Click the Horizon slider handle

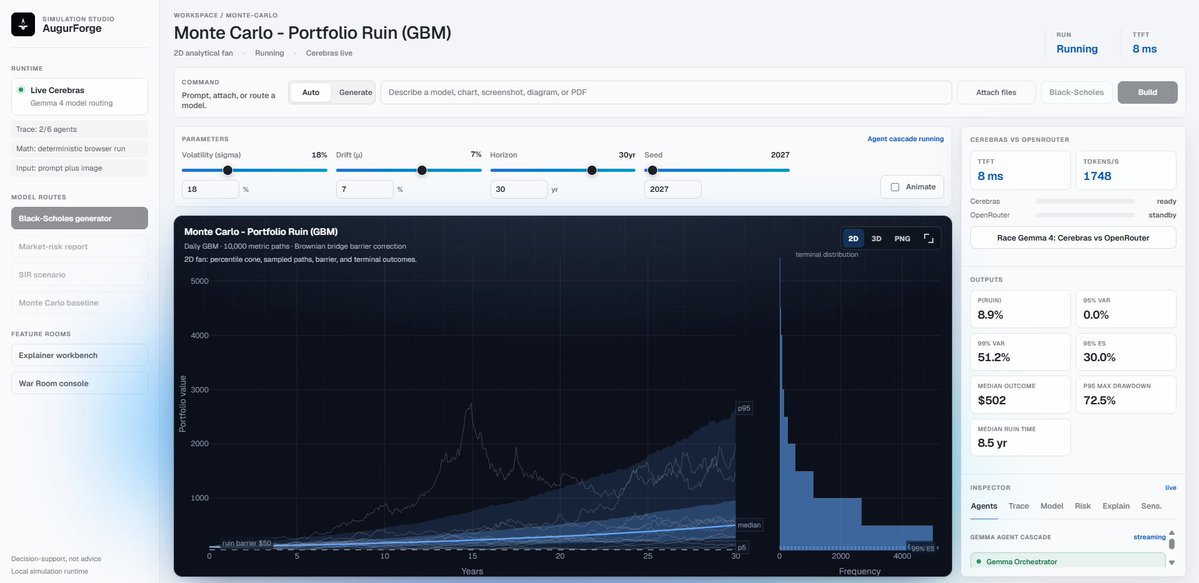tap(591, 170)
